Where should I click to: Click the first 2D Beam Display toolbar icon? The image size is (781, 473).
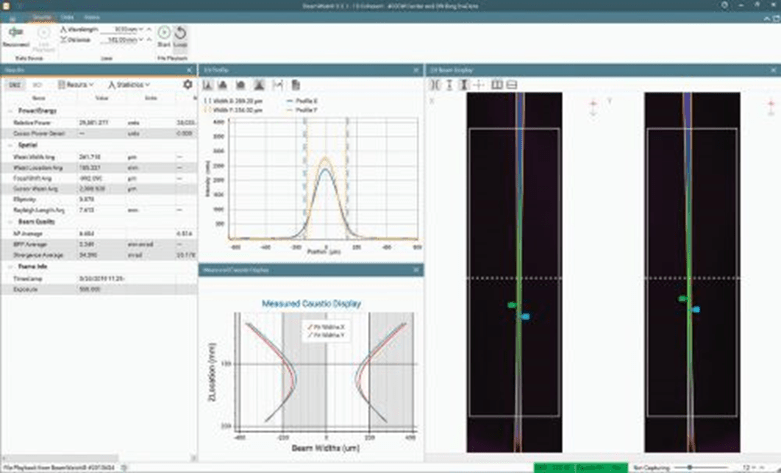[433, 85]
